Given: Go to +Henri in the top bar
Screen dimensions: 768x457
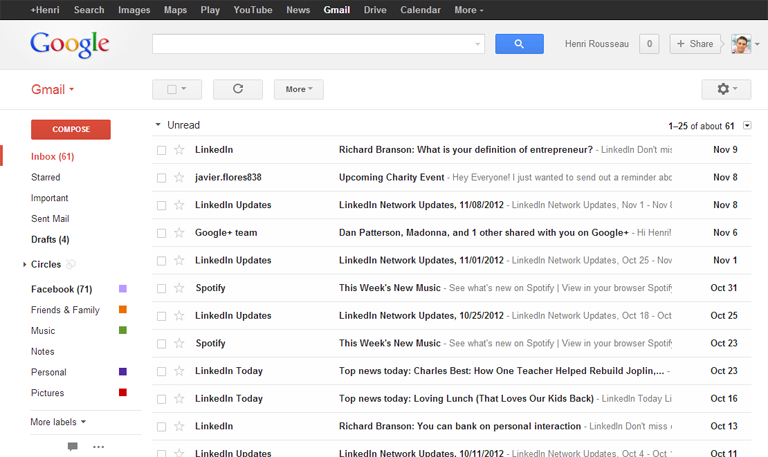Looking at the screenshot, I should 45,10.
